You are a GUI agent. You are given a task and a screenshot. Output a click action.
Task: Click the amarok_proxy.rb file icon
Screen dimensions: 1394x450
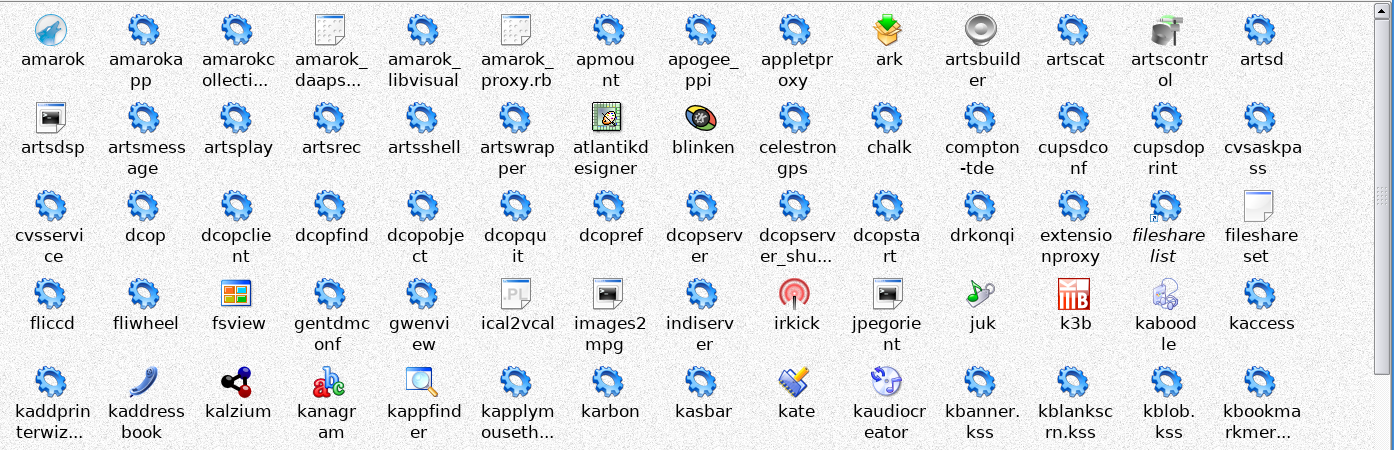[x=516, y=30]
